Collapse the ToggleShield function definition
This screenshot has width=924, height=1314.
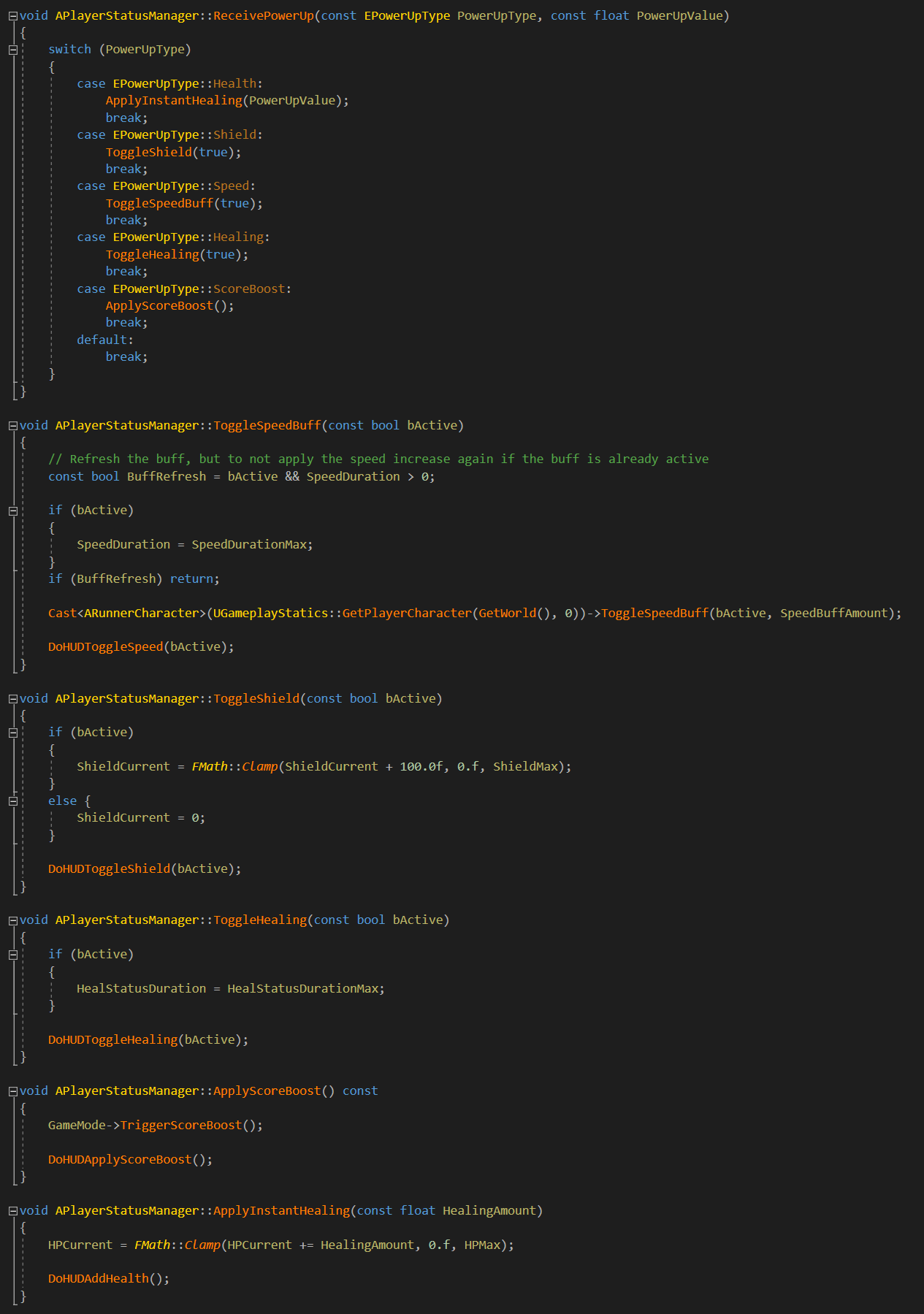(13, 699)
